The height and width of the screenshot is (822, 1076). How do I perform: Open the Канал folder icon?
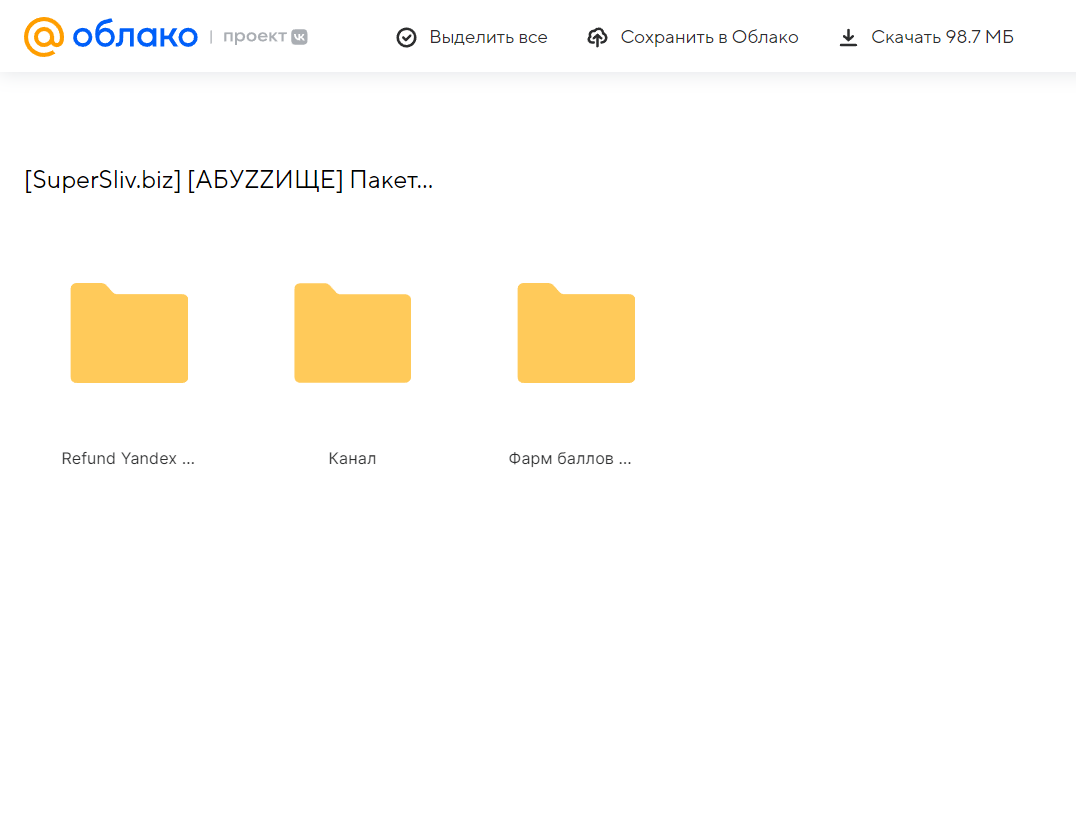point(352,333)
